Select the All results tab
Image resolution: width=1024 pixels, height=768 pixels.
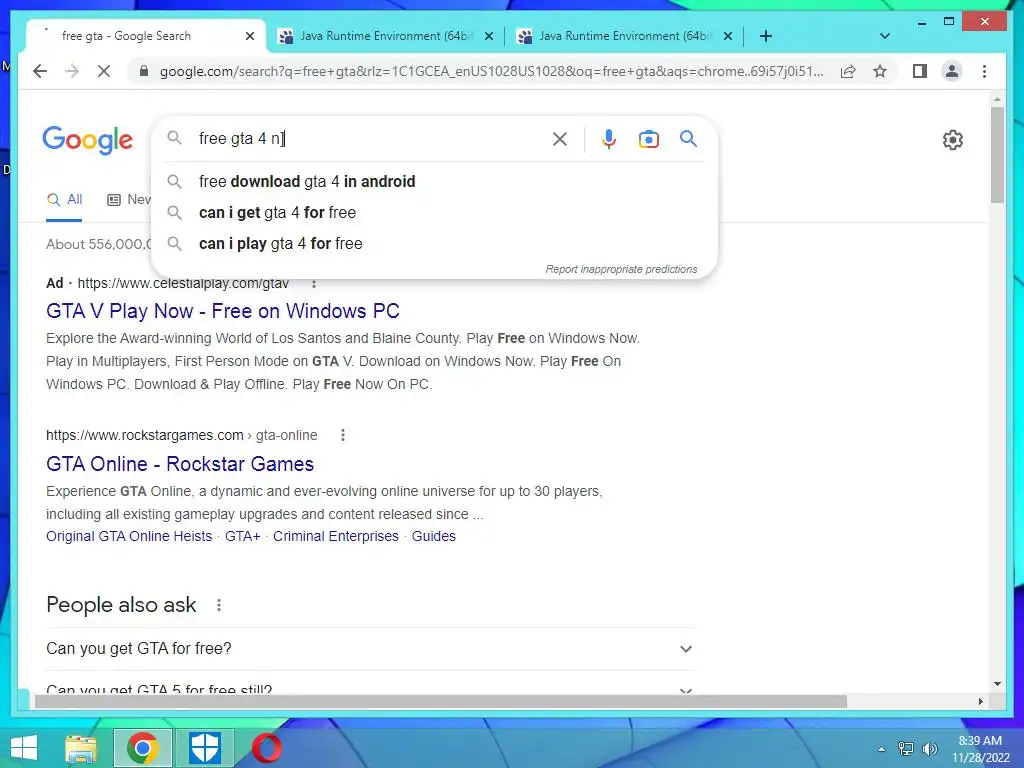point(64,200)
